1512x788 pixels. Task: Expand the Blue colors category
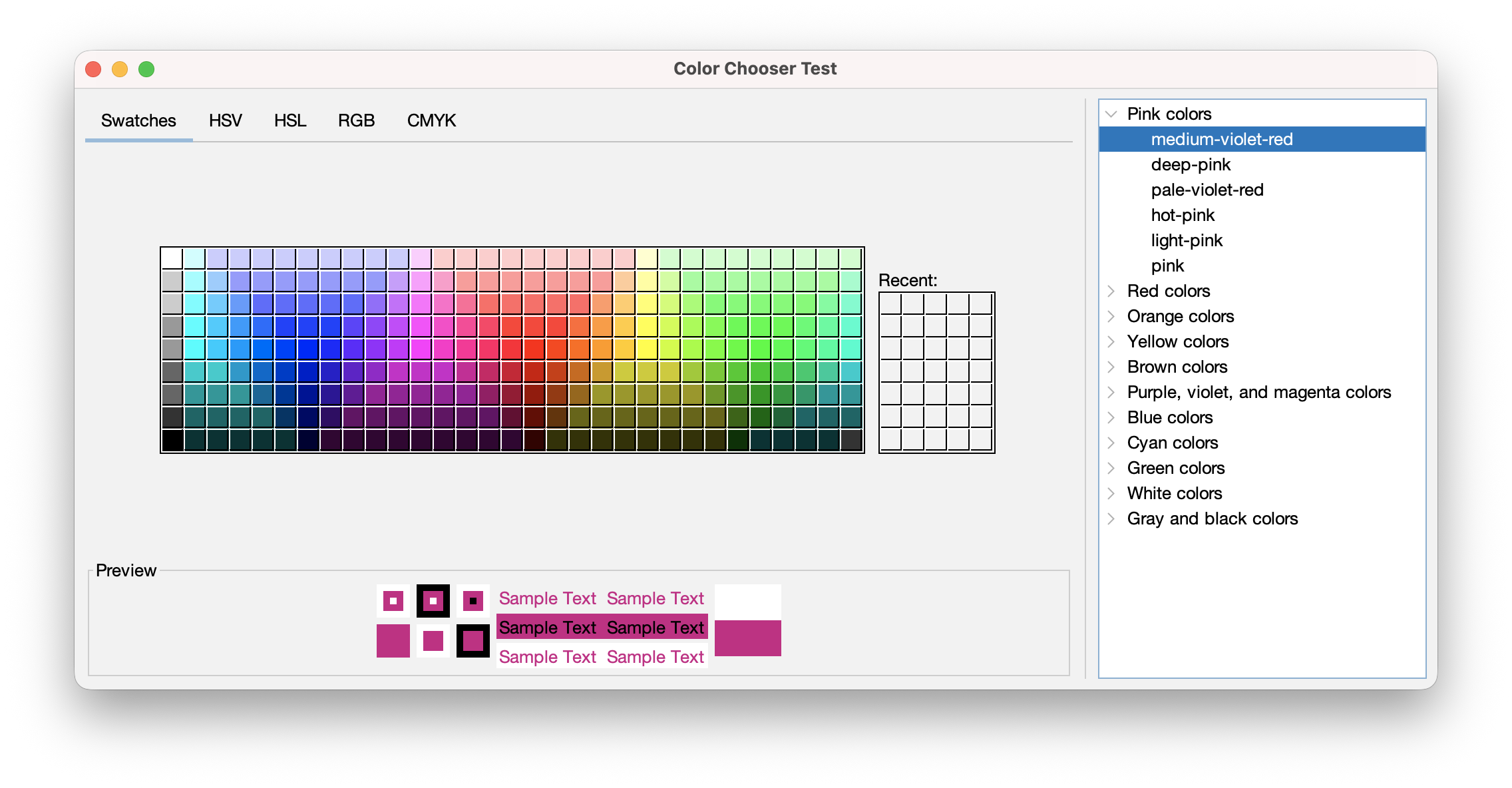coord(1111,417)
